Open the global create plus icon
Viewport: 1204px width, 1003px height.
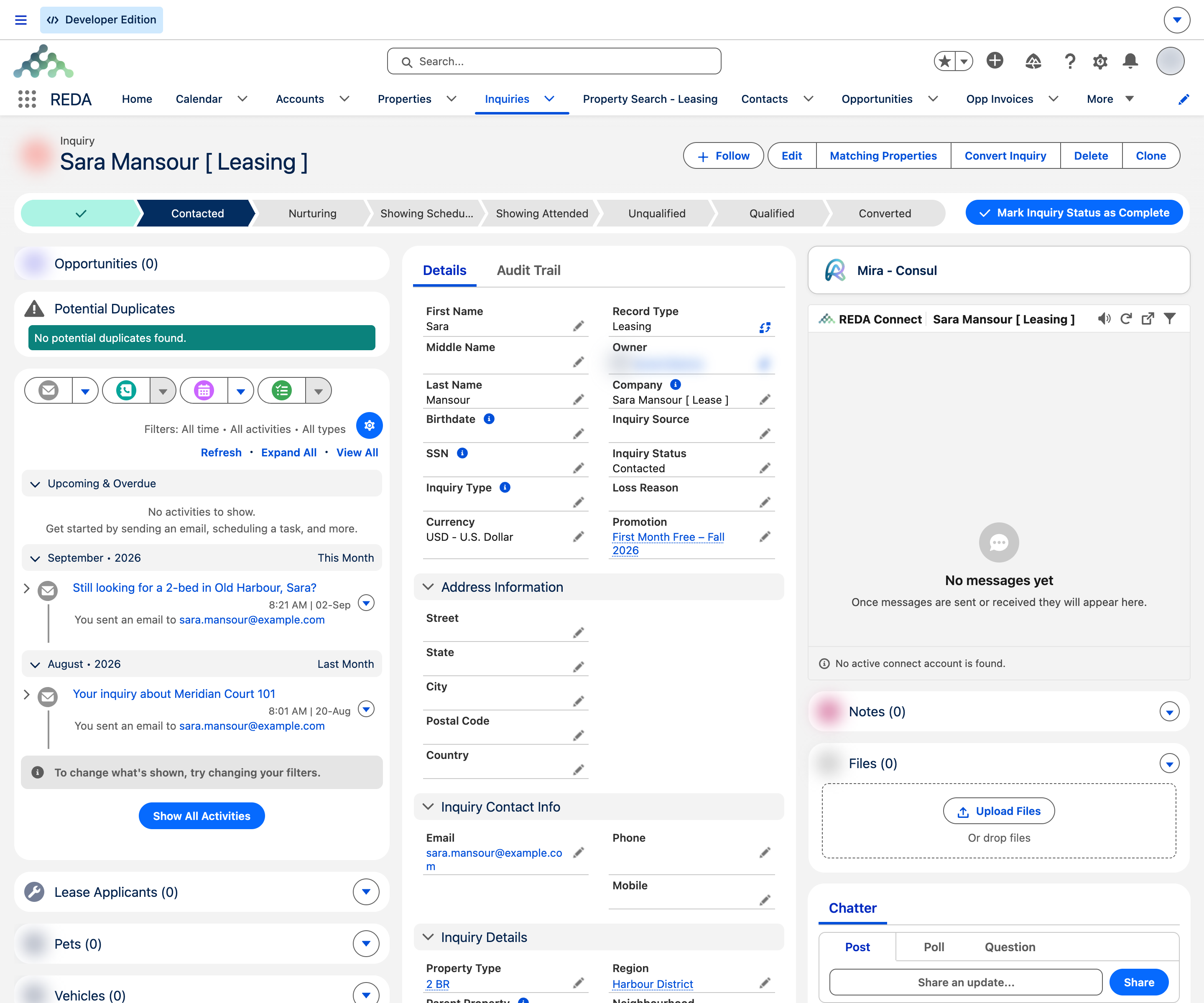click(x=995, y=61)
